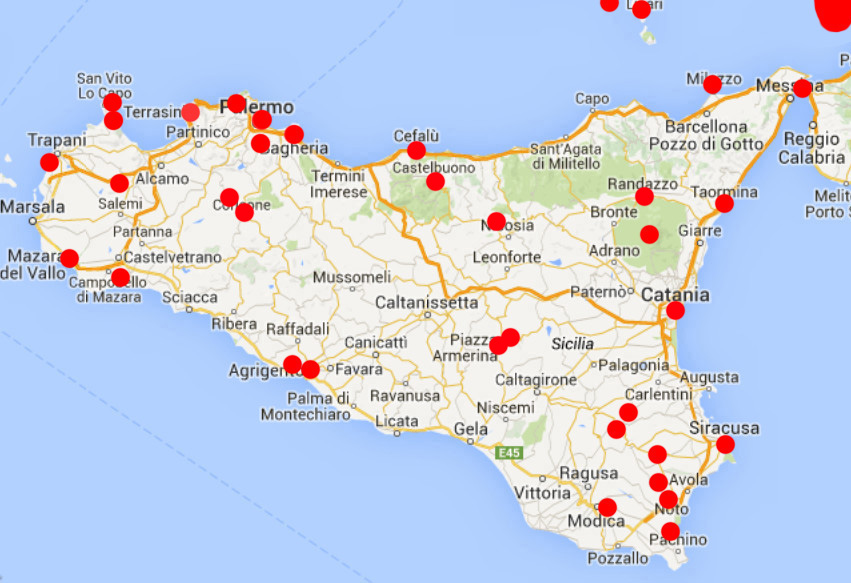
Task: Click the marker below Castelbuono label
Action: [435, 181]
